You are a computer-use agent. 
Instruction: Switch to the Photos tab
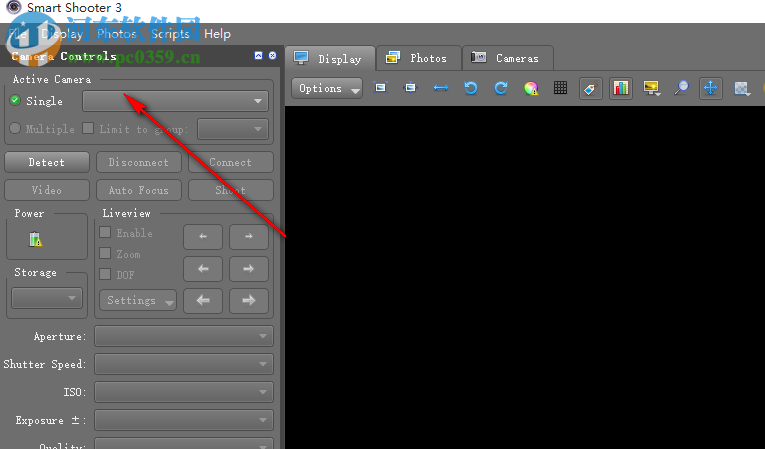(x=419, y=58)
